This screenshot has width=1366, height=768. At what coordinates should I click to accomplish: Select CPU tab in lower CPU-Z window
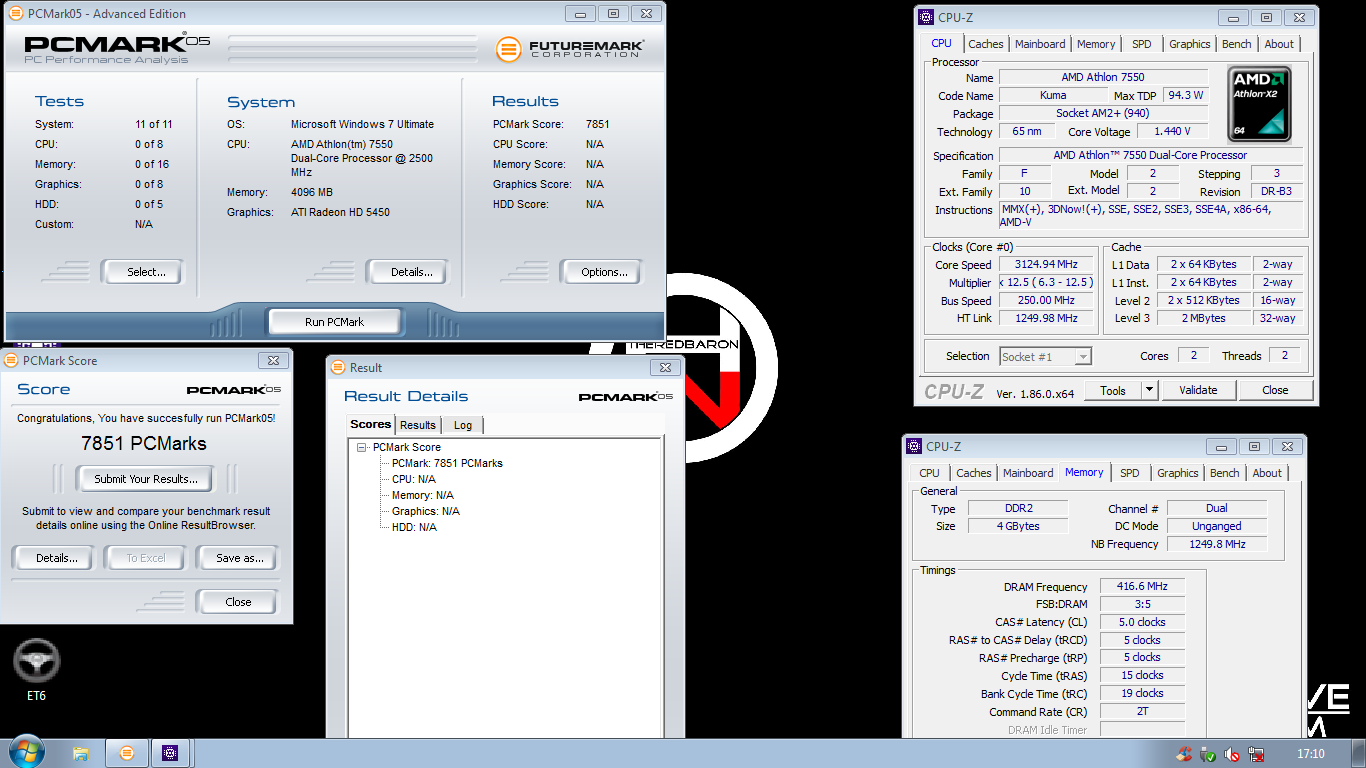[x=929, y=473]
